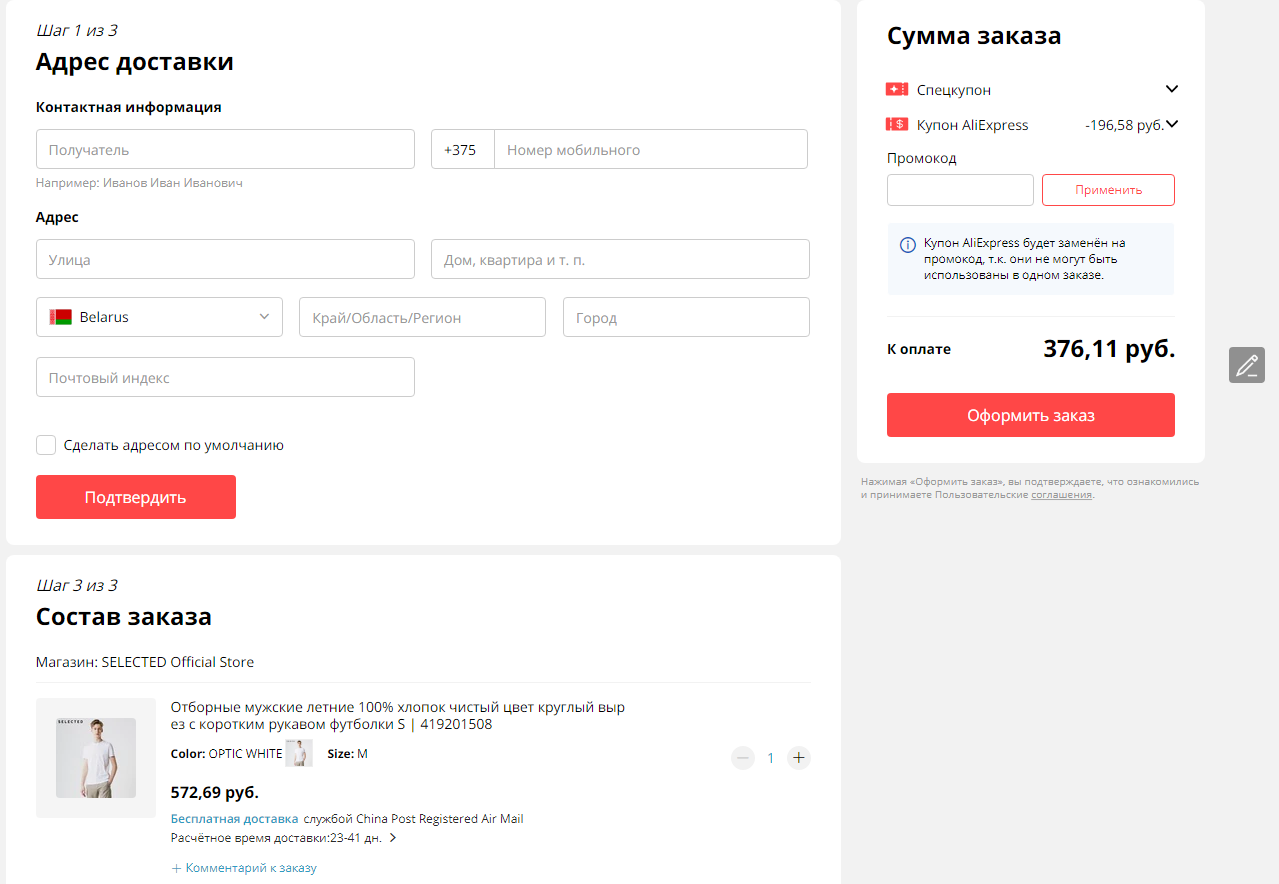This screenshot has width=1279, height=884.
Task: Click the Подтвердить button
Action: [136, 497]
